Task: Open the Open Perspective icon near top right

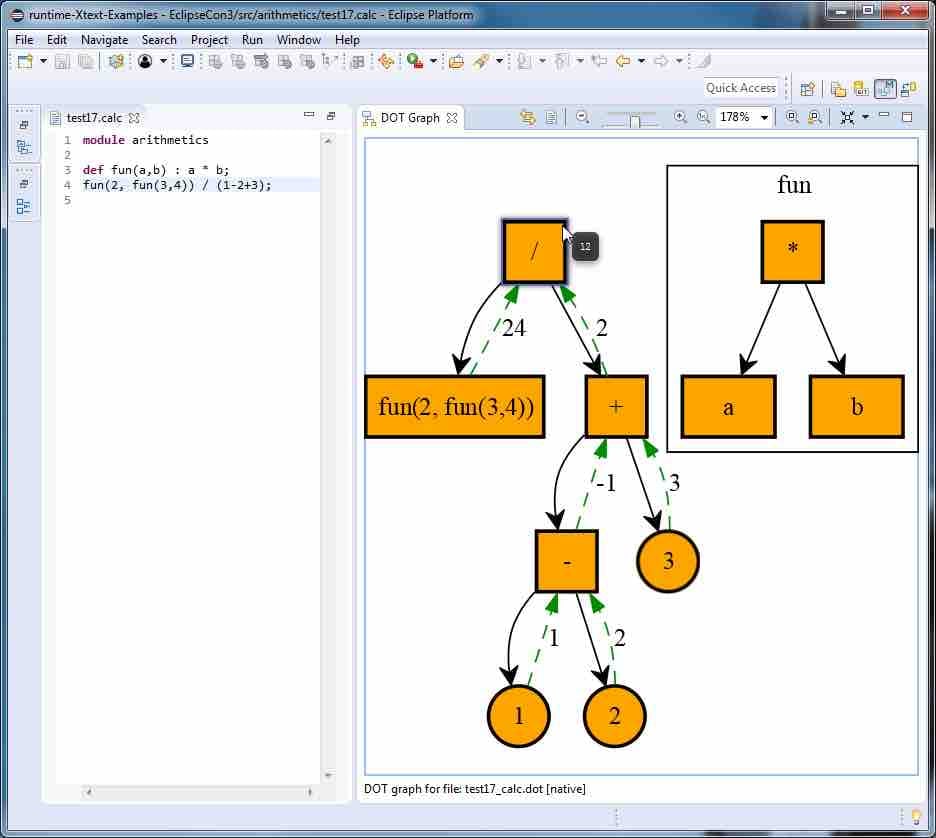Action: (x=808, y=88)
